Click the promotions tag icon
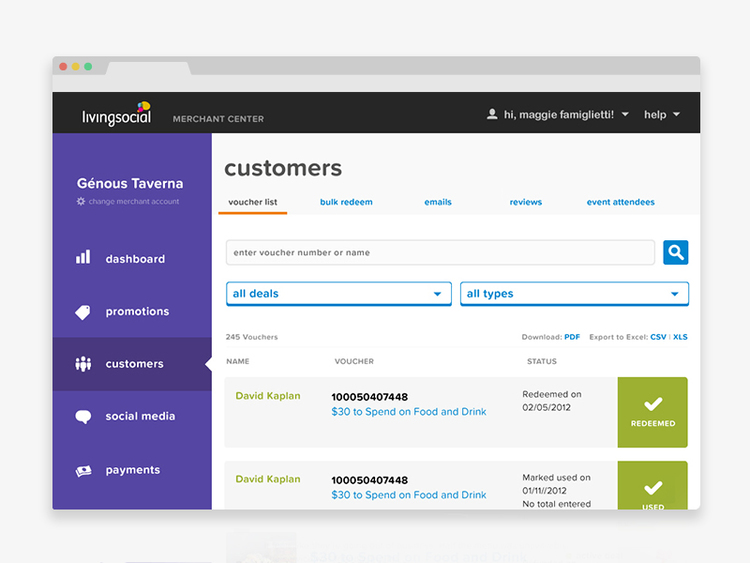The height and width of the screenshot is (563, 750). (83, 312)
